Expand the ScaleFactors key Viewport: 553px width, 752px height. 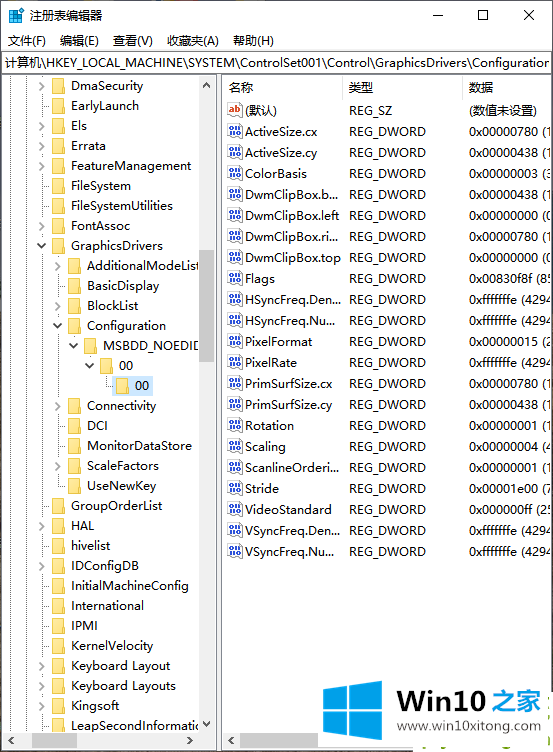click(58, 466)
